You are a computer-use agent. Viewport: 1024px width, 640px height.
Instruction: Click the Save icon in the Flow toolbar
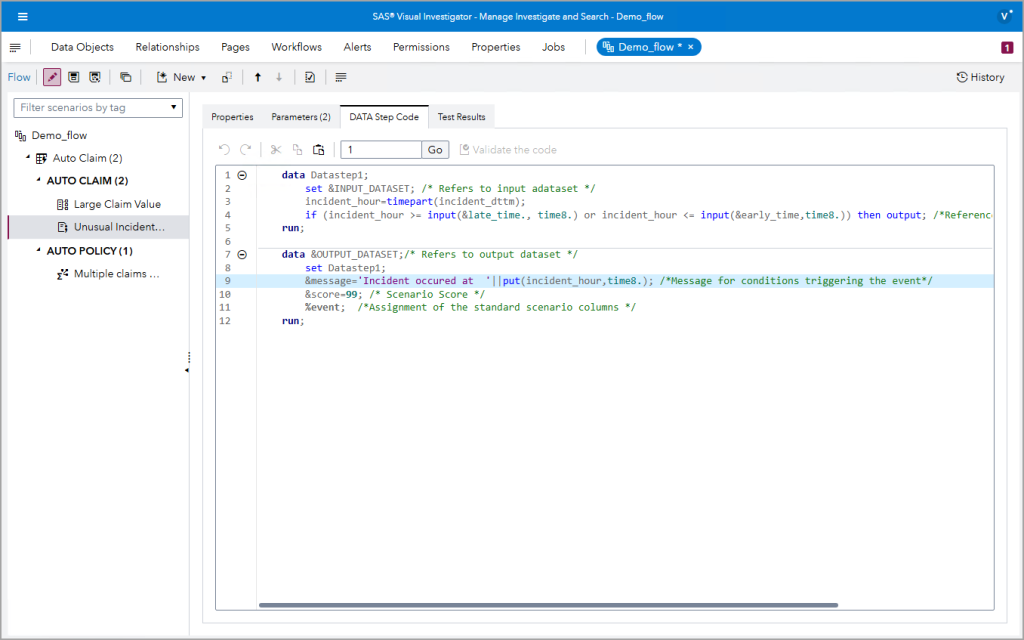[x=73, y=77]
